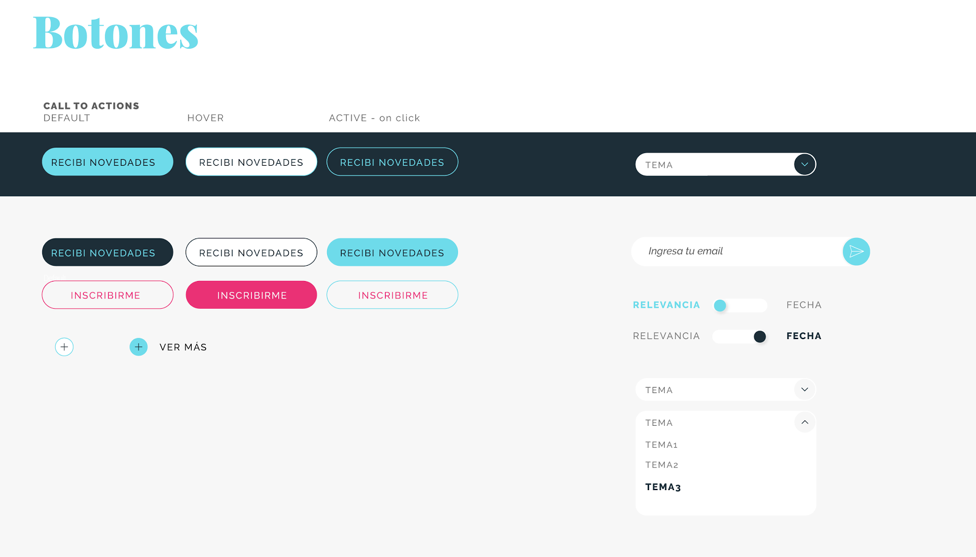Click the outlined plus circle icon
This screenshot has height=557, width=976.
point(64,347)
